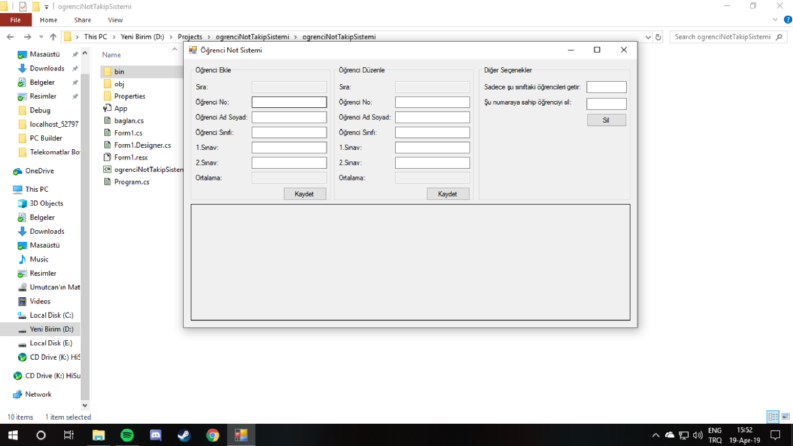Click the navigation pane scroll down arrow
The width and height of the screenshot is (793, 446).
click(x=85, y=406)
